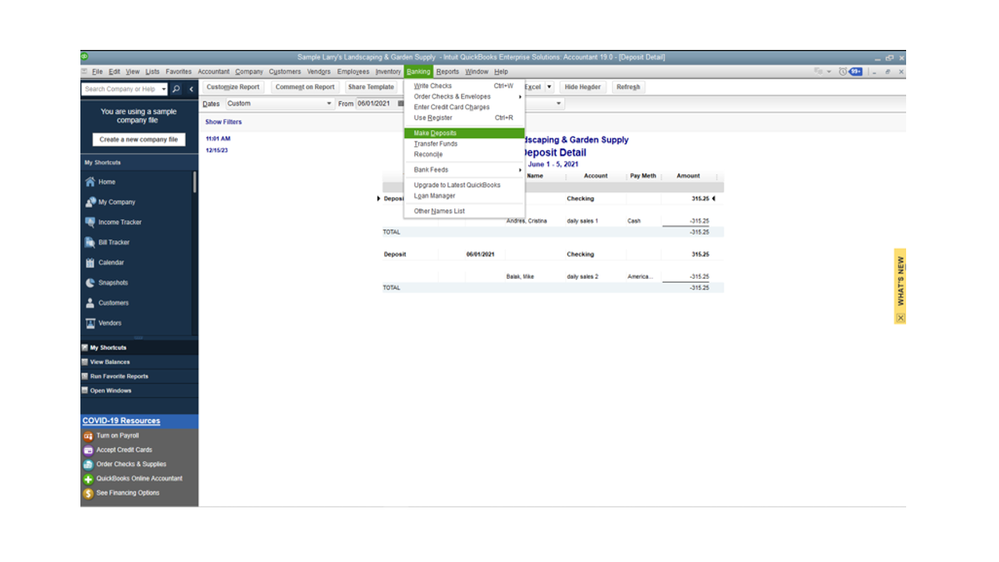Click Open Windows section icon
The image size is (999, 562).
click(x=85, y=391)
